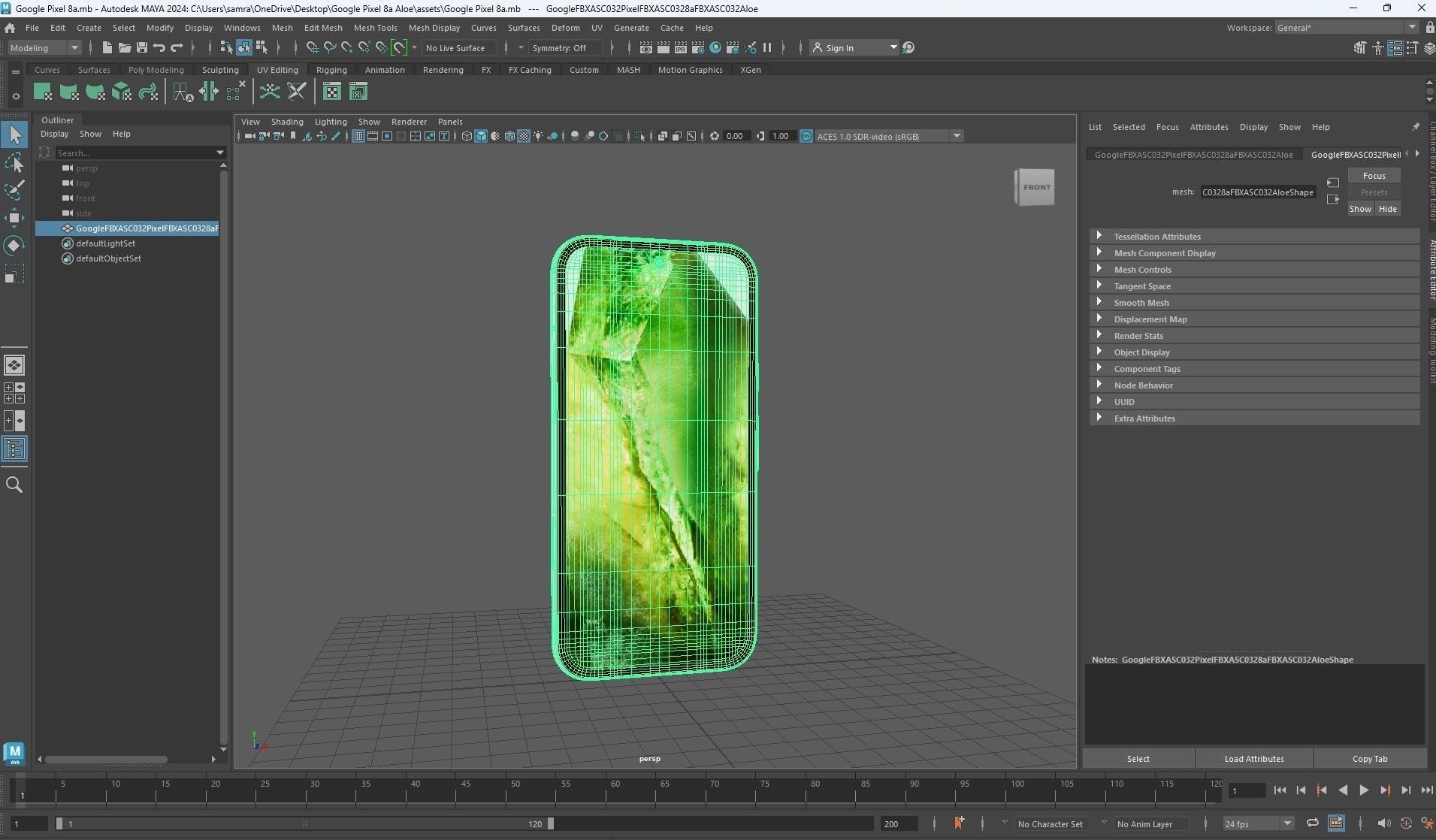Screen dimensions: 1436x840
Task: Toggle the viewport Grid display button
Action: [358, 136]
